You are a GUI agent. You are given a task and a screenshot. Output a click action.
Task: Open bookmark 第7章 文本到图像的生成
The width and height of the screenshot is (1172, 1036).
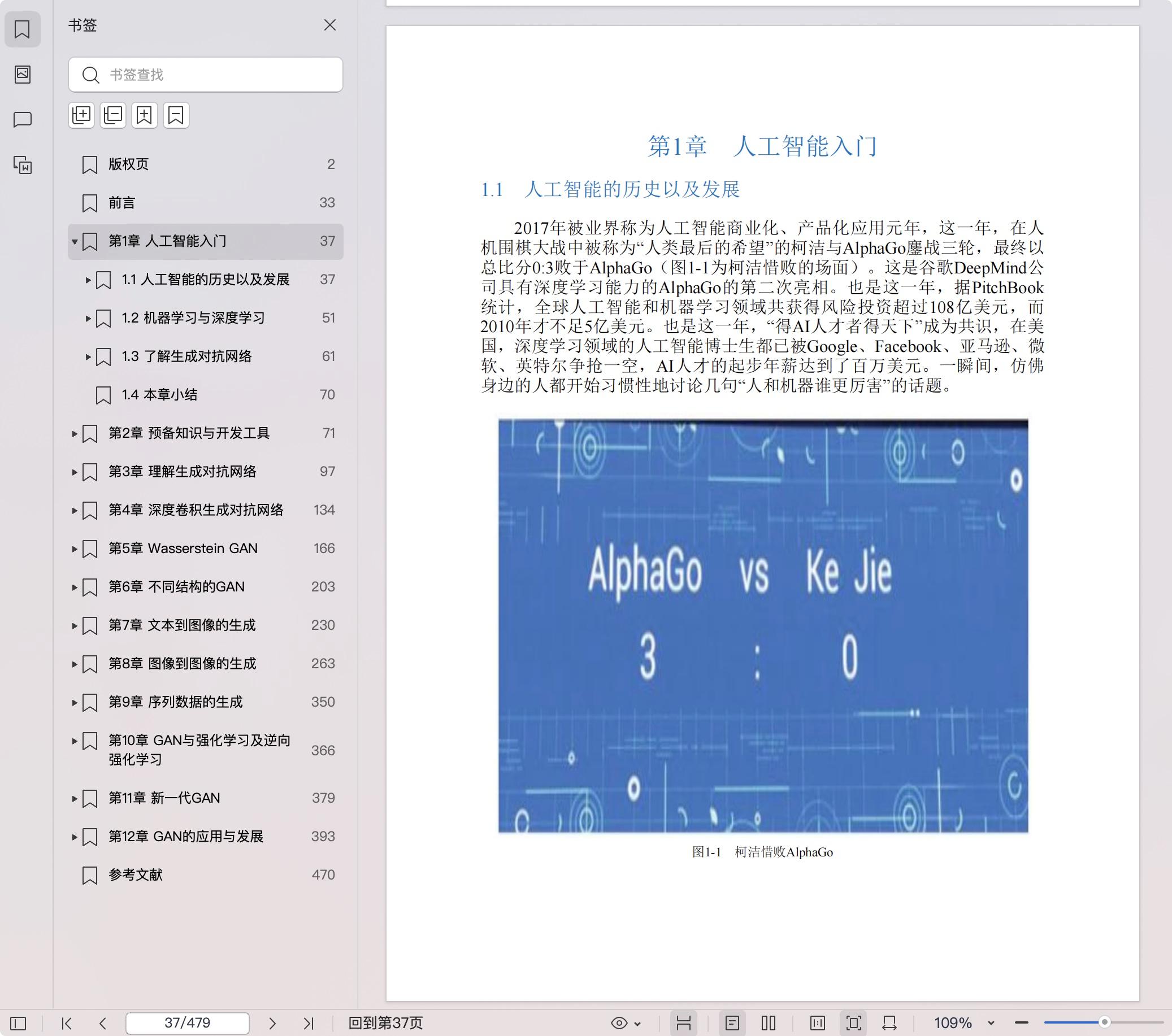205,625
